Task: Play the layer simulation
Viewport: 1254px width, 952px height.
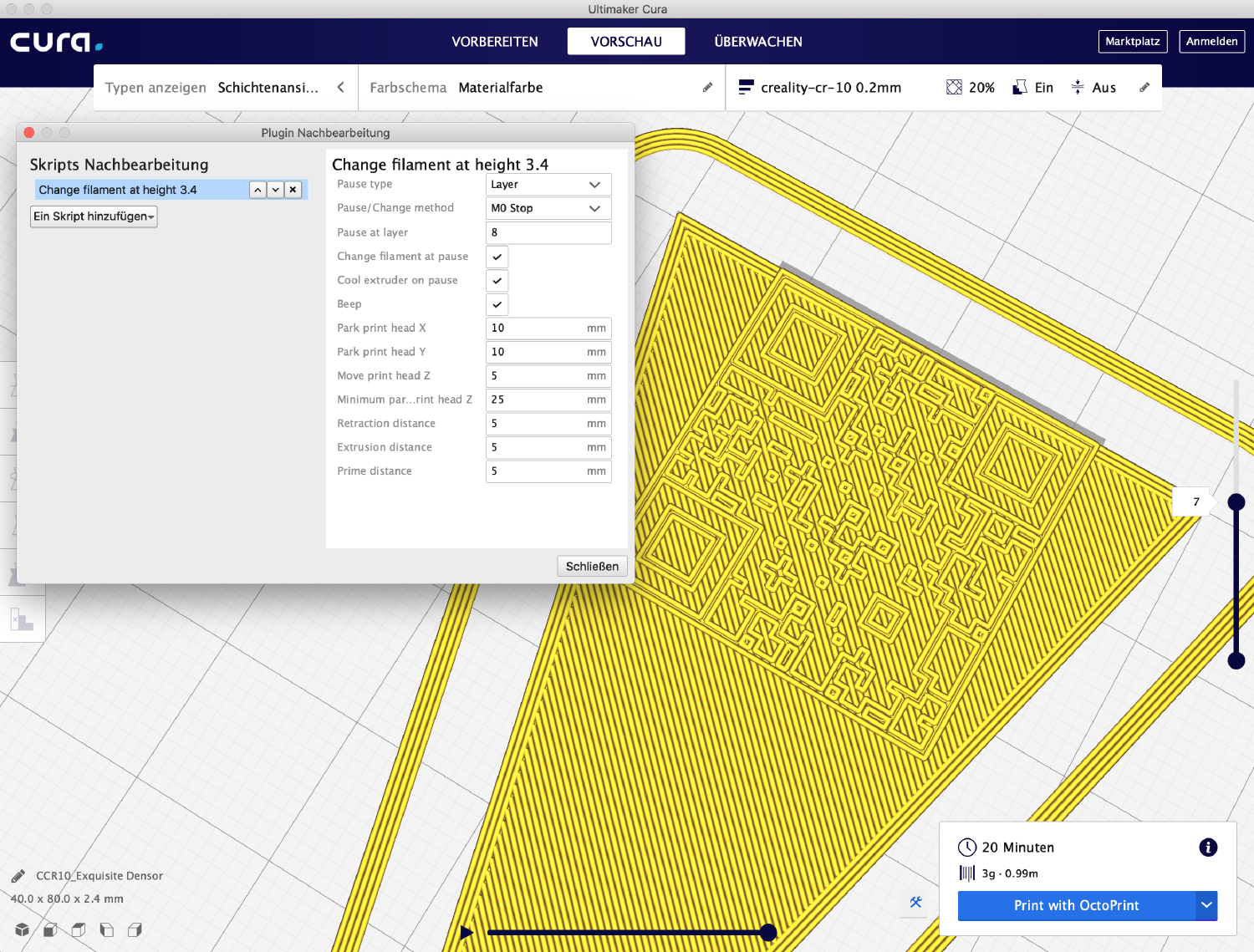Action: pos(466,932)
